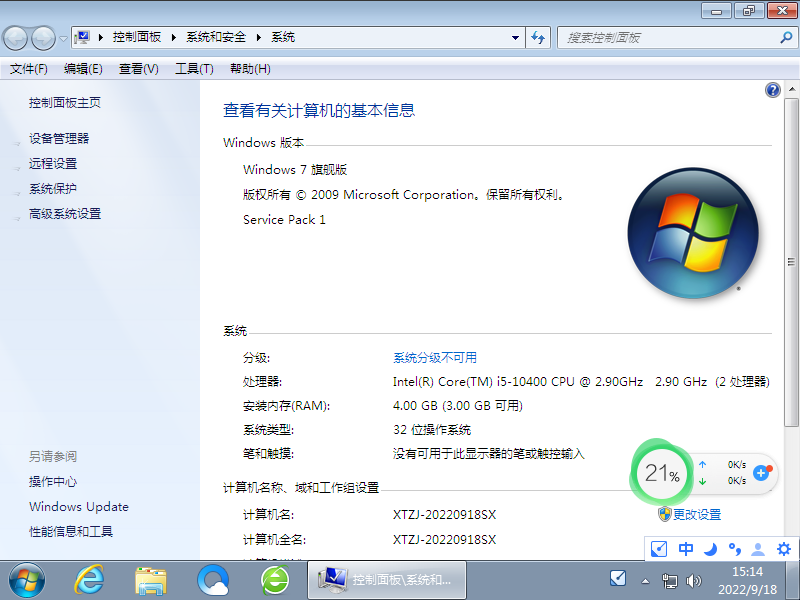Click the blue plus button on speed widget
Viewport: 800px width, 600px height.
[761, 473]
